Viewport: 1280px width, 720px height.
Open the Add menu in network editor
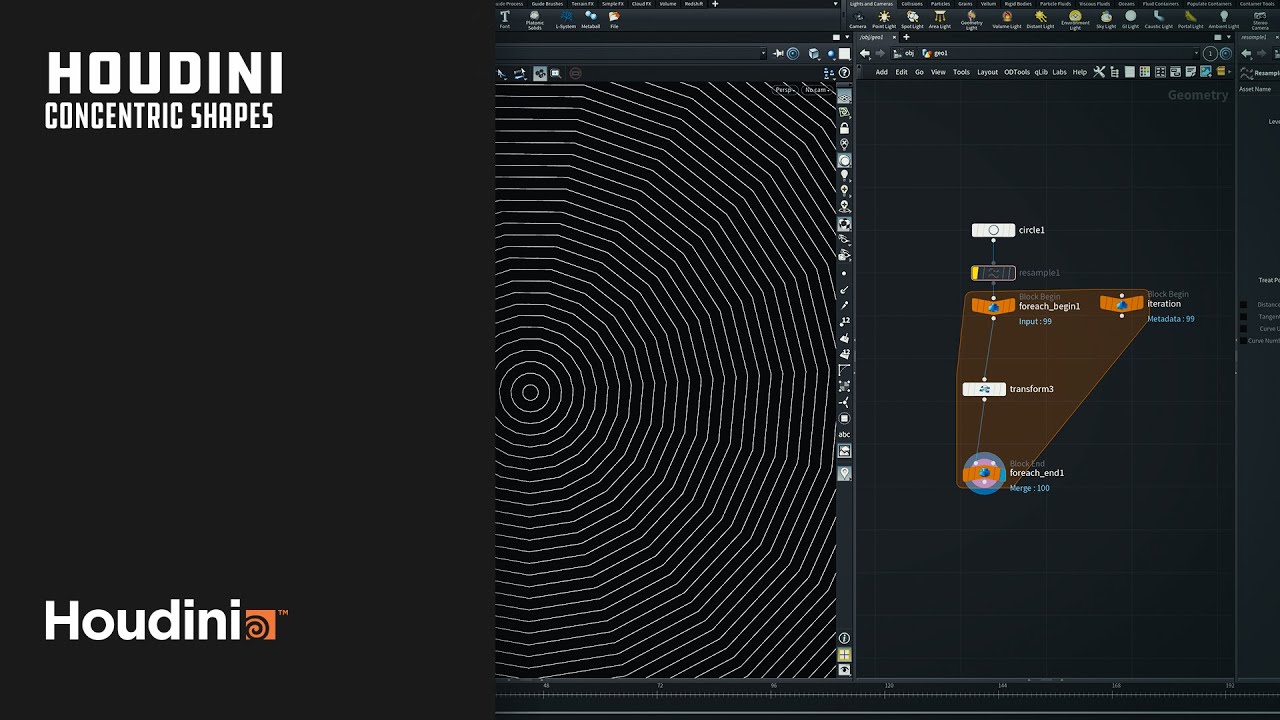click(x=881, y=72)
